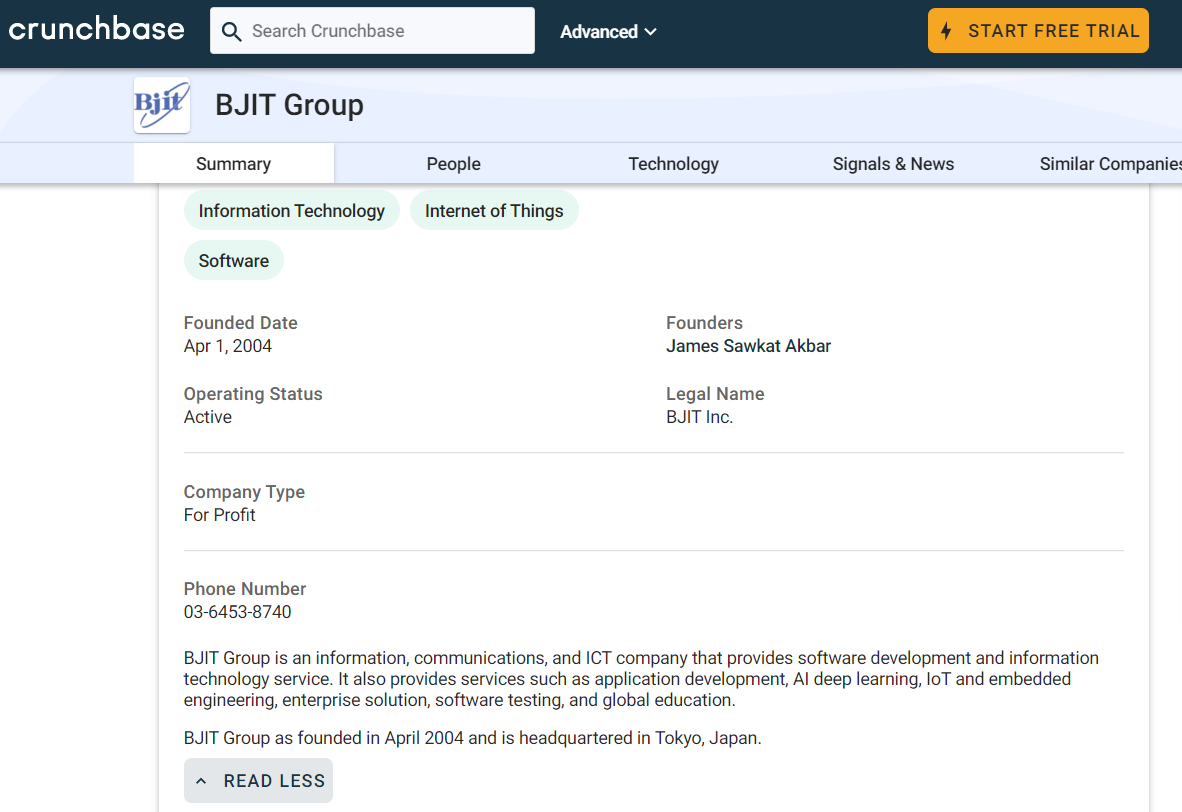Select the For Profit company type value
This screenshot has width=1182, height=812.
[219, 515]
